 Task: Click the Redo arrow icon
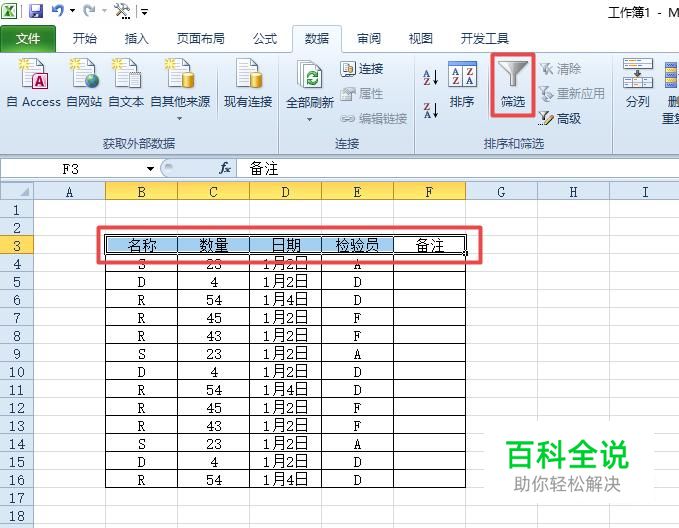click(89, 10)
